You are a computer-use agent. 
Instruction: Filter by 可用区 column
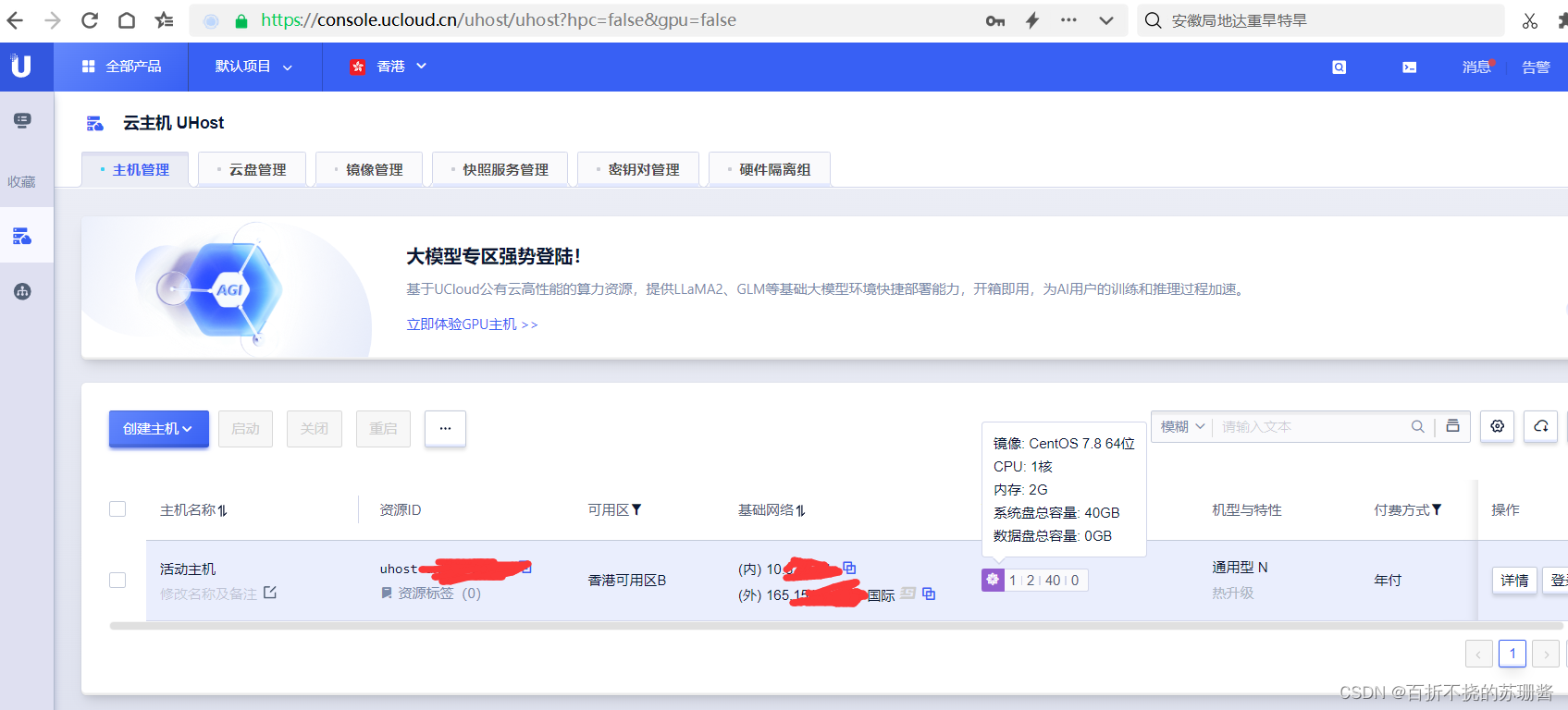(x=636, y=509)
